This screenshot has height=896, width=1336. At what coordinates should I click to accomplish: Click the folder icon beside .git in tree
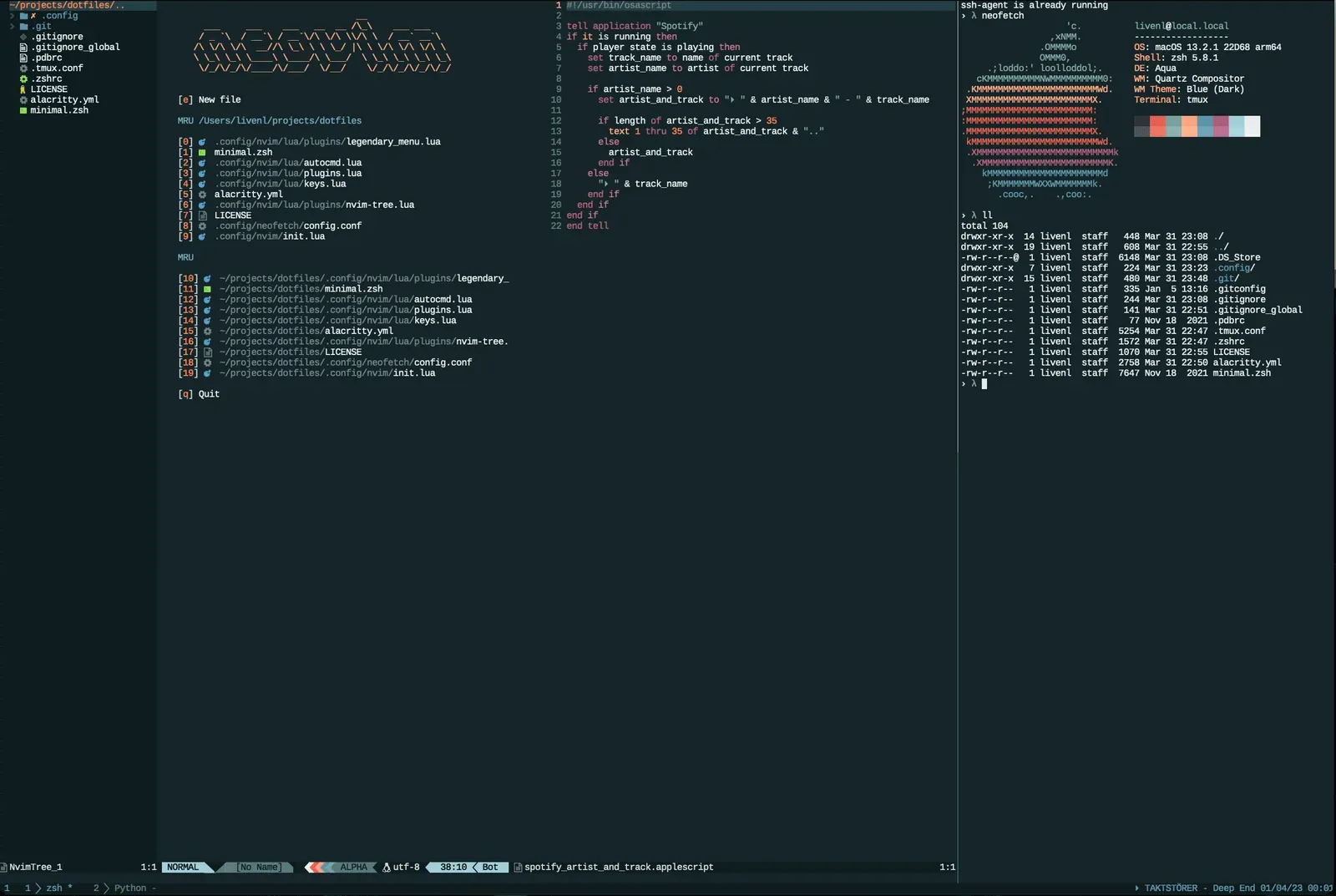23,27
